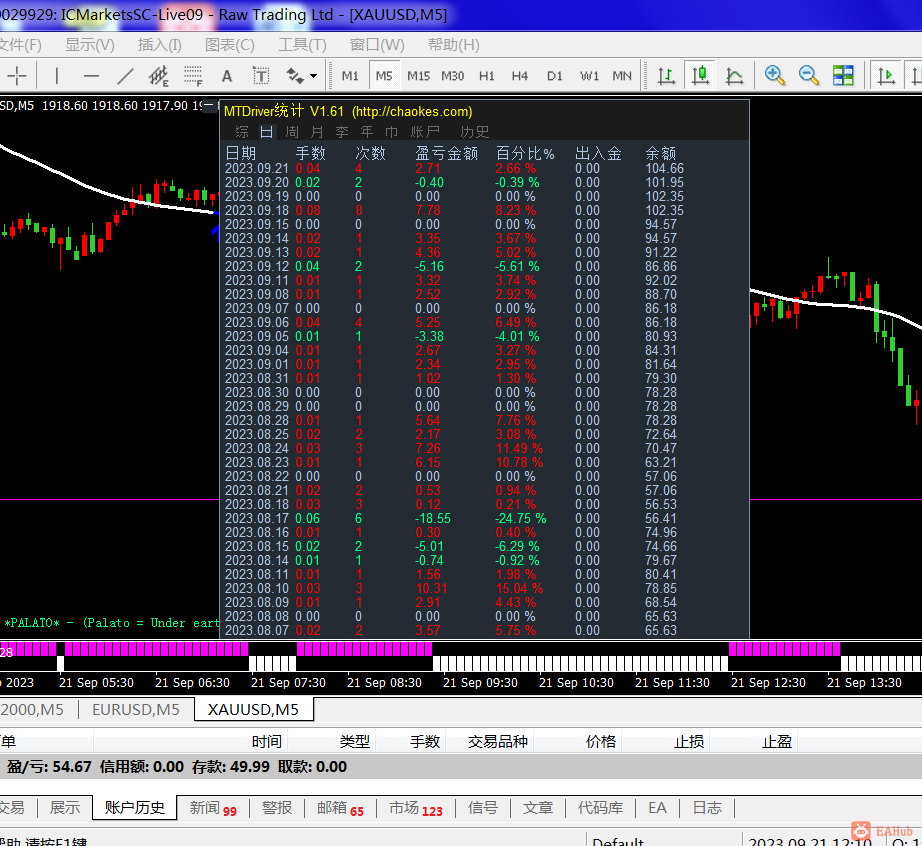Open the 帮助(H) menu
Screen dimensions: 922x846
pos(453,45)
